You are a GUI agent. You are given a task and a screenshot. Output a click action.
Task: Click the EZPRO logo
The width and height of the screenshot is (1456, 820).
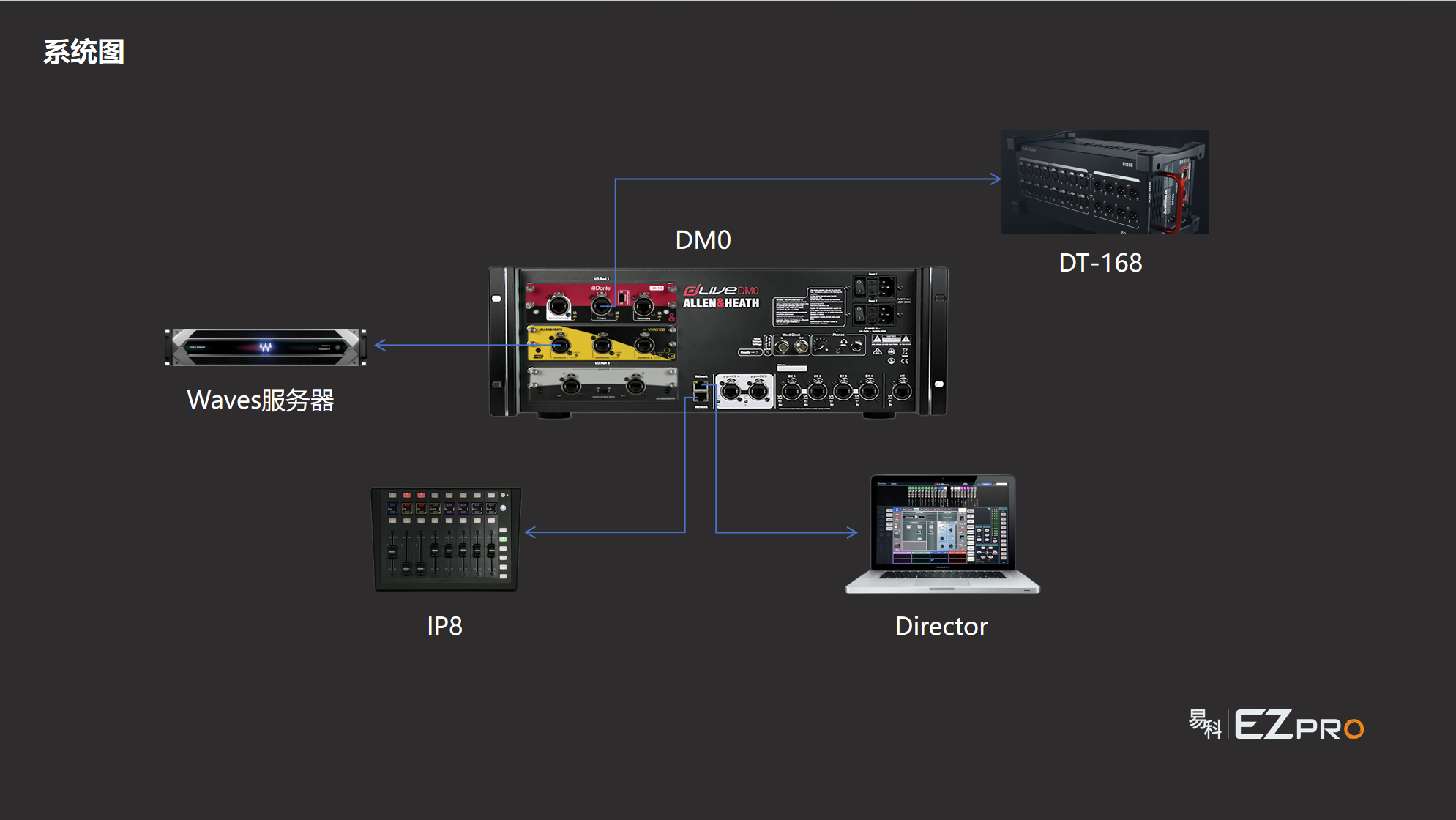pyautogui.click(x=1276, y=725)
